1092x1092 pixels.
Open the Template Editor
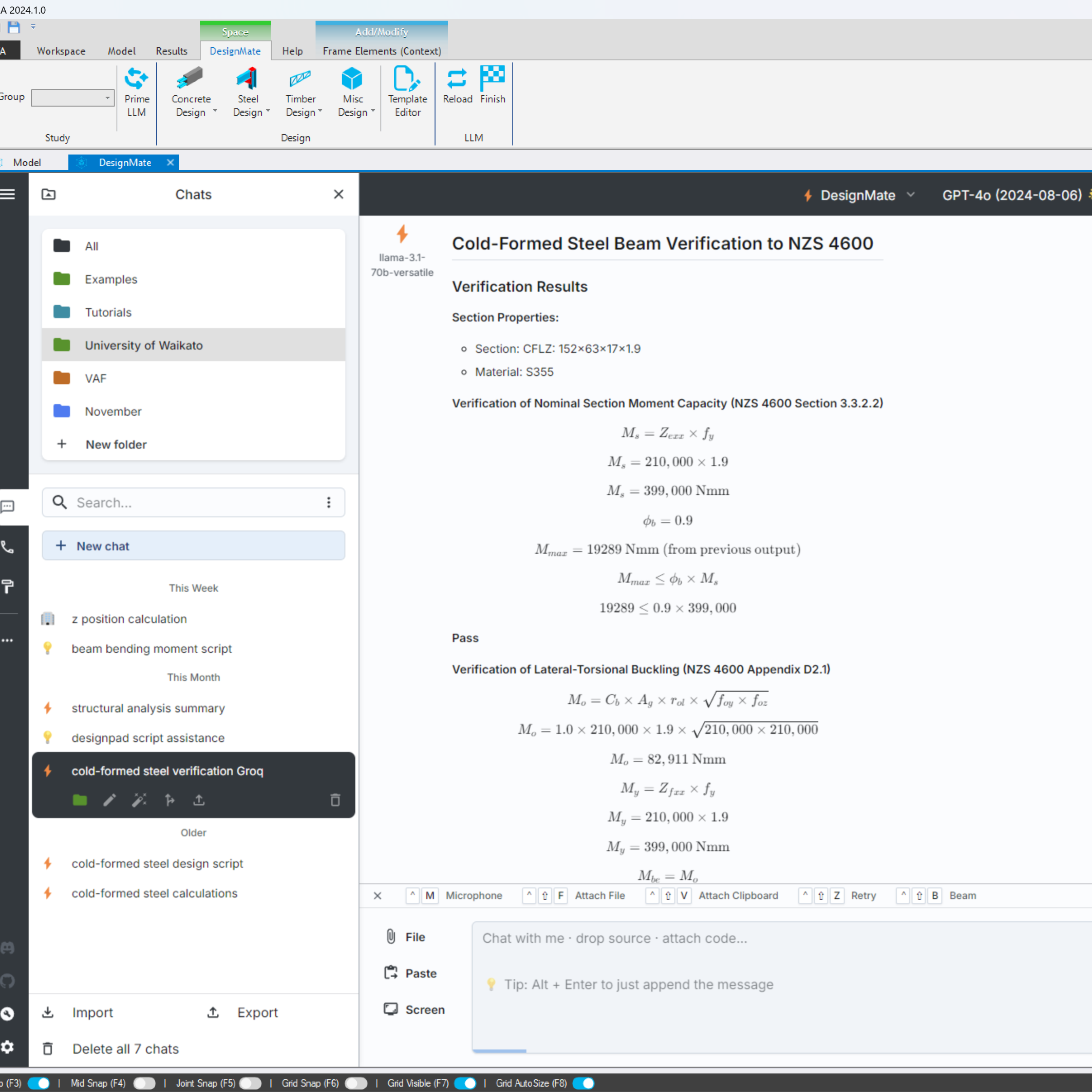tap(407, 79)
